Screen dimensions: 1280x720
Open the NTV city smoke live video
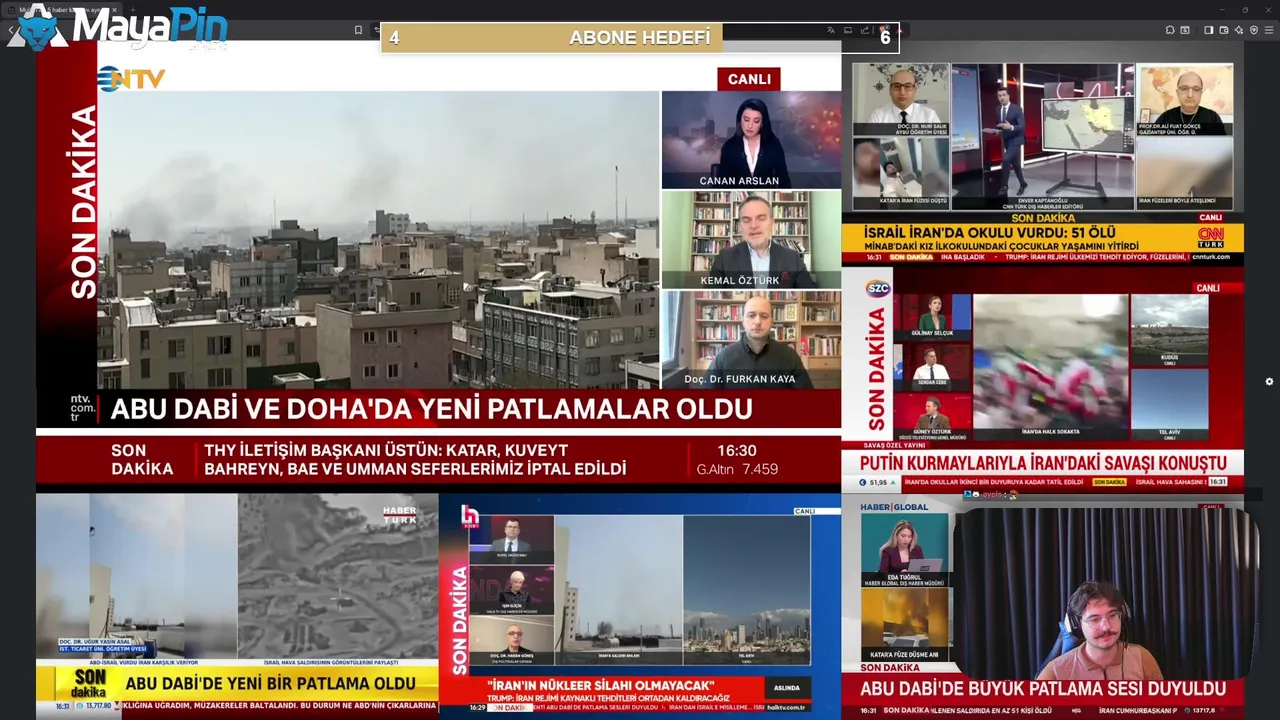pyautogui.click(x=378, y=239)
